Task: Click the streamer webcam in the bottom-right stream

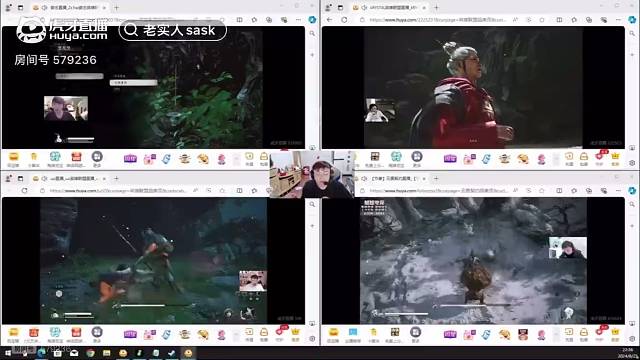Action: pos(568,247)
